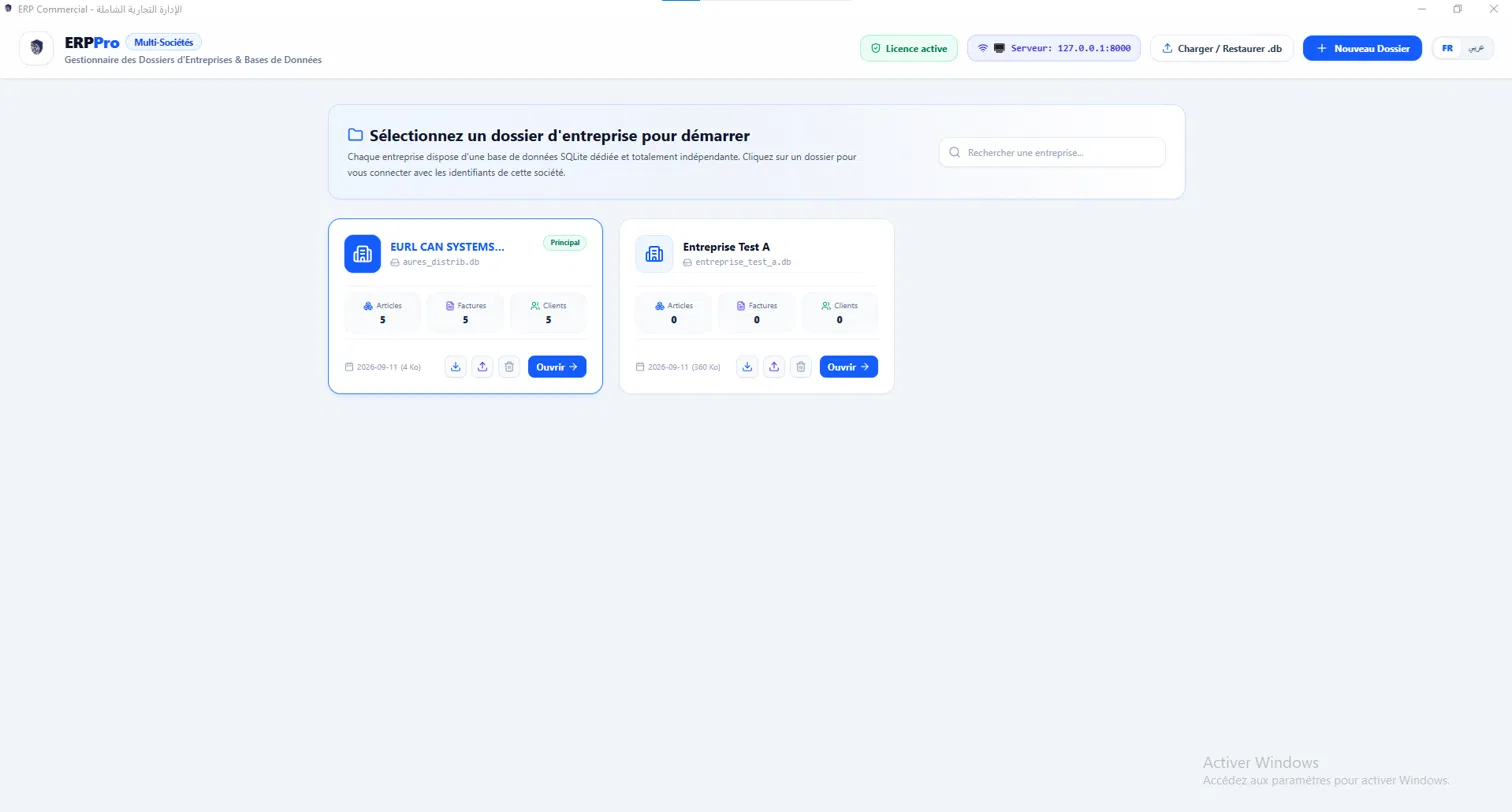Create a new dossier with Nouveau Dossier
This screenshot has height=812, width=1512.
point(1362,48)
